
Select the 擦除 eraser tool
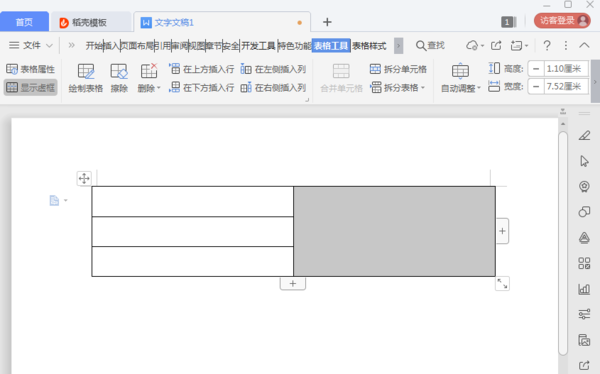click(119, 78)
